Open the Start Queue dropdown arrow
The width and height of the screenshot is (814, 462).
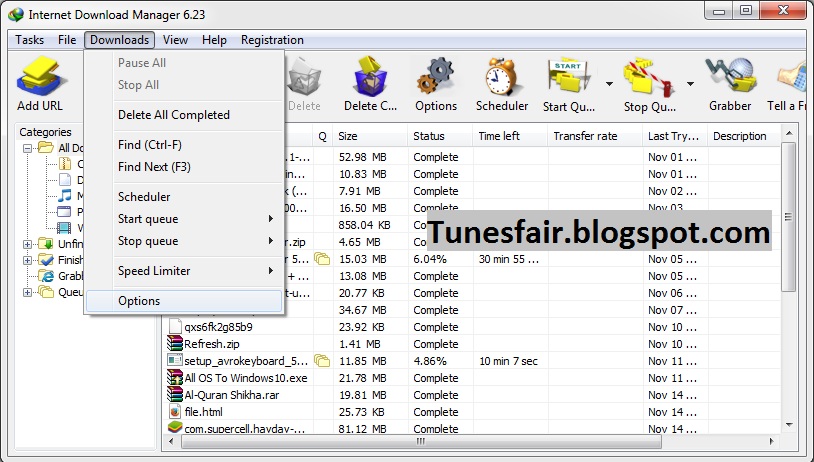[609, 84]
